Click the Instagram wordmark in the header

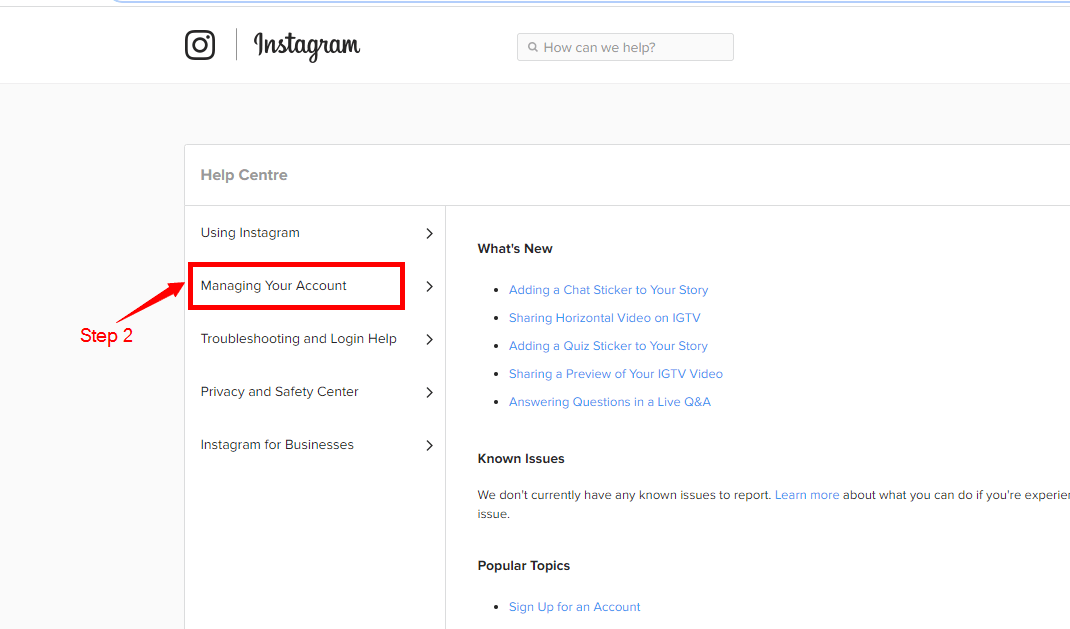click(306, 46)
